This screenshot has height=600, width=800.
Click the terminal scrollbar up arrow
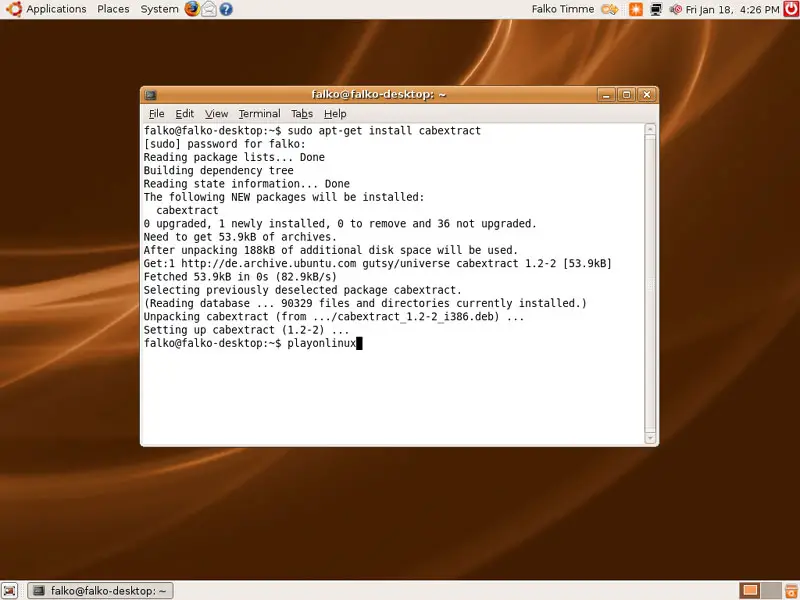[650, 129]
